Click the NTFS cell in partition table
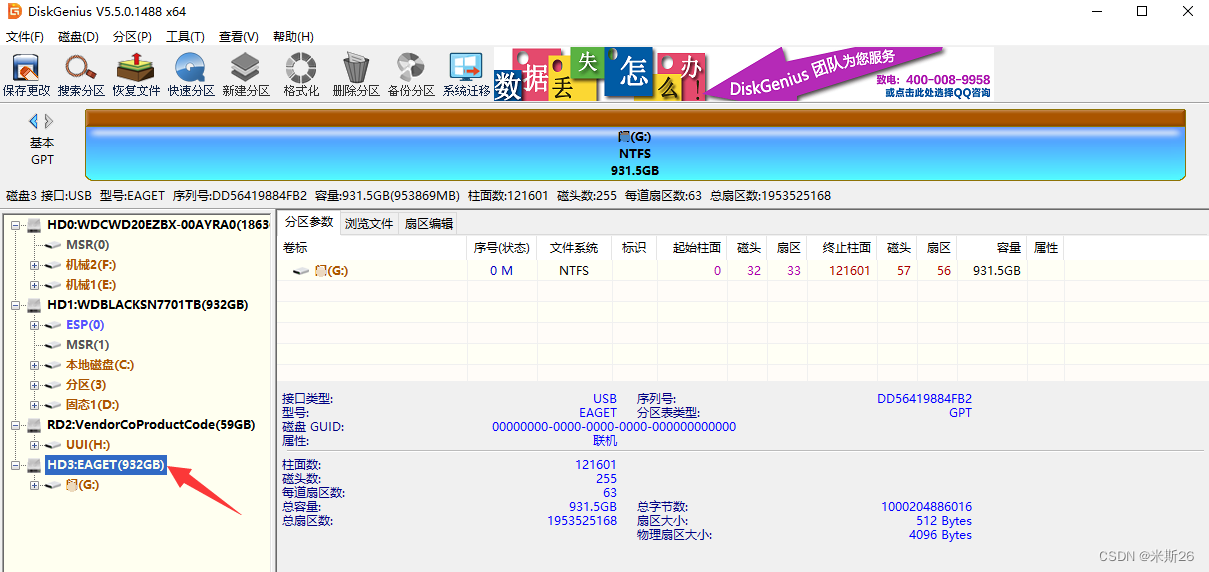The height and width of the screenshot is (572, 1209). 574,271
